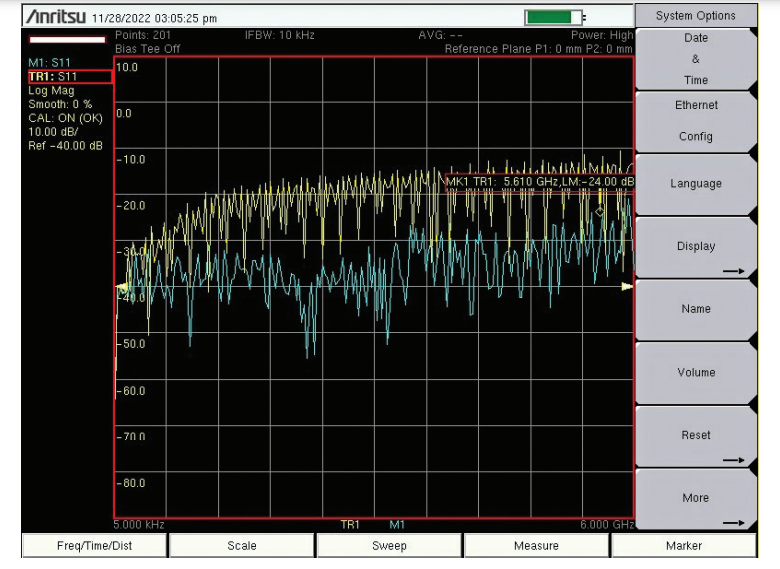Select the M1: S11 memory trace label
Screen dimensions: 780x569
[52, 63]
